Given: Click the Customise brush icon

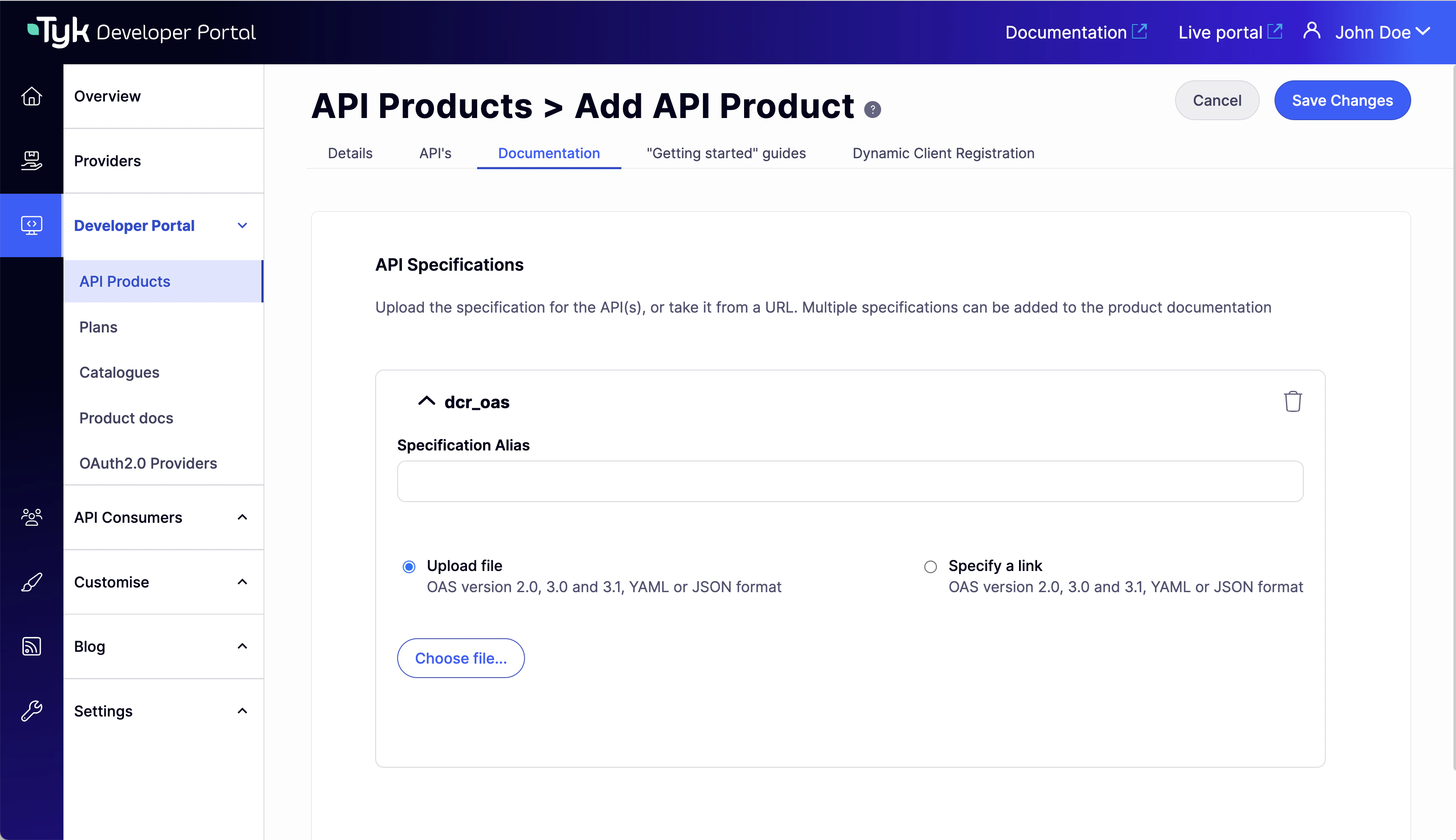Looking at the screenshot, I should (x=32, y=582).
